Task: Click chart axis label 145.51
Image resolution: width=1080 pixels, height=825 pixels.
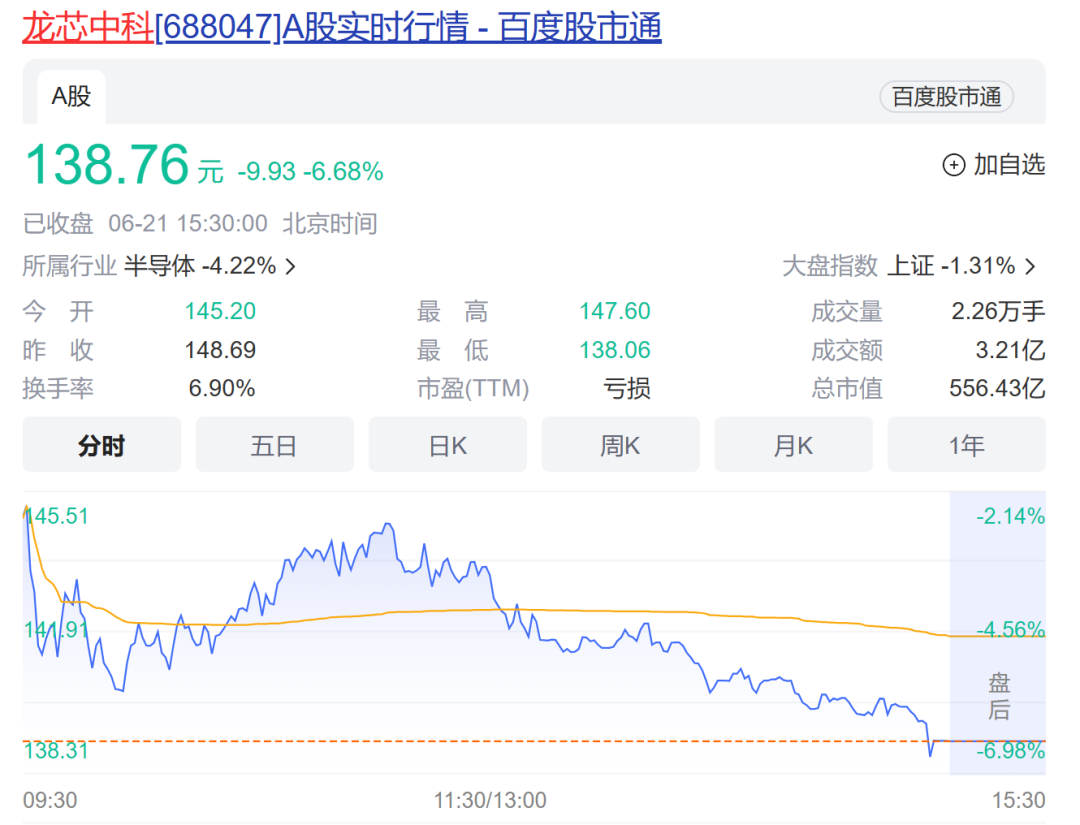Action: (x=58, y=516)
